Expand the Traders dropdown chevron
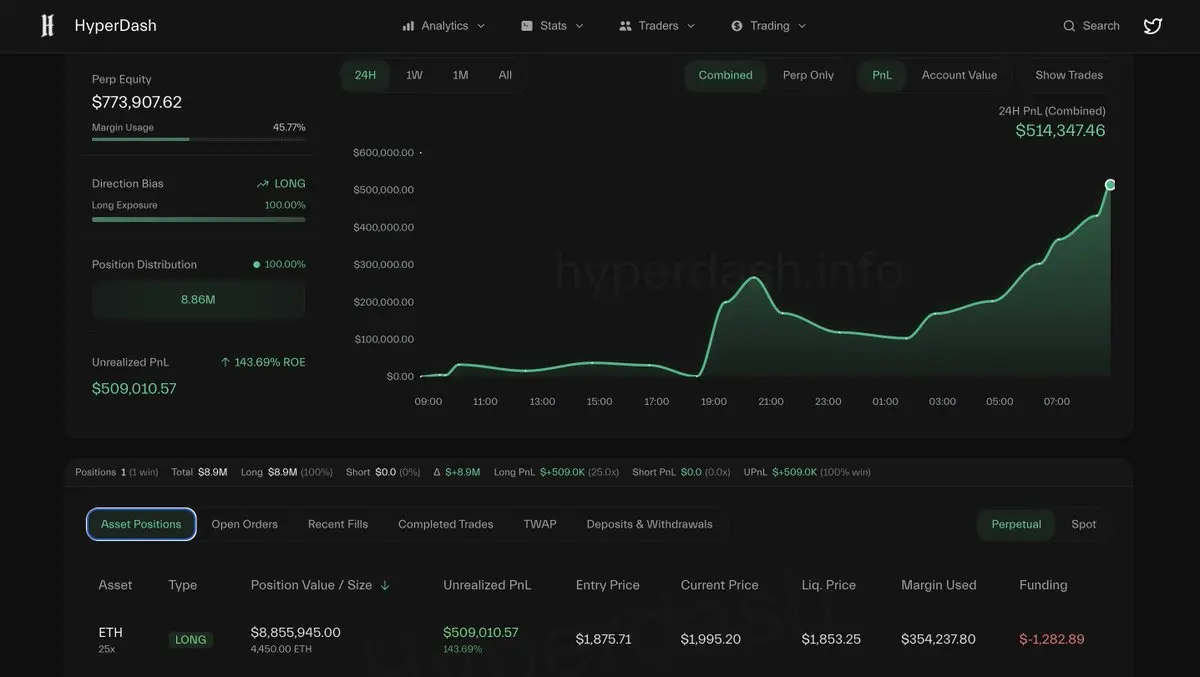The image size is (1200, 677). pos(691,26)
